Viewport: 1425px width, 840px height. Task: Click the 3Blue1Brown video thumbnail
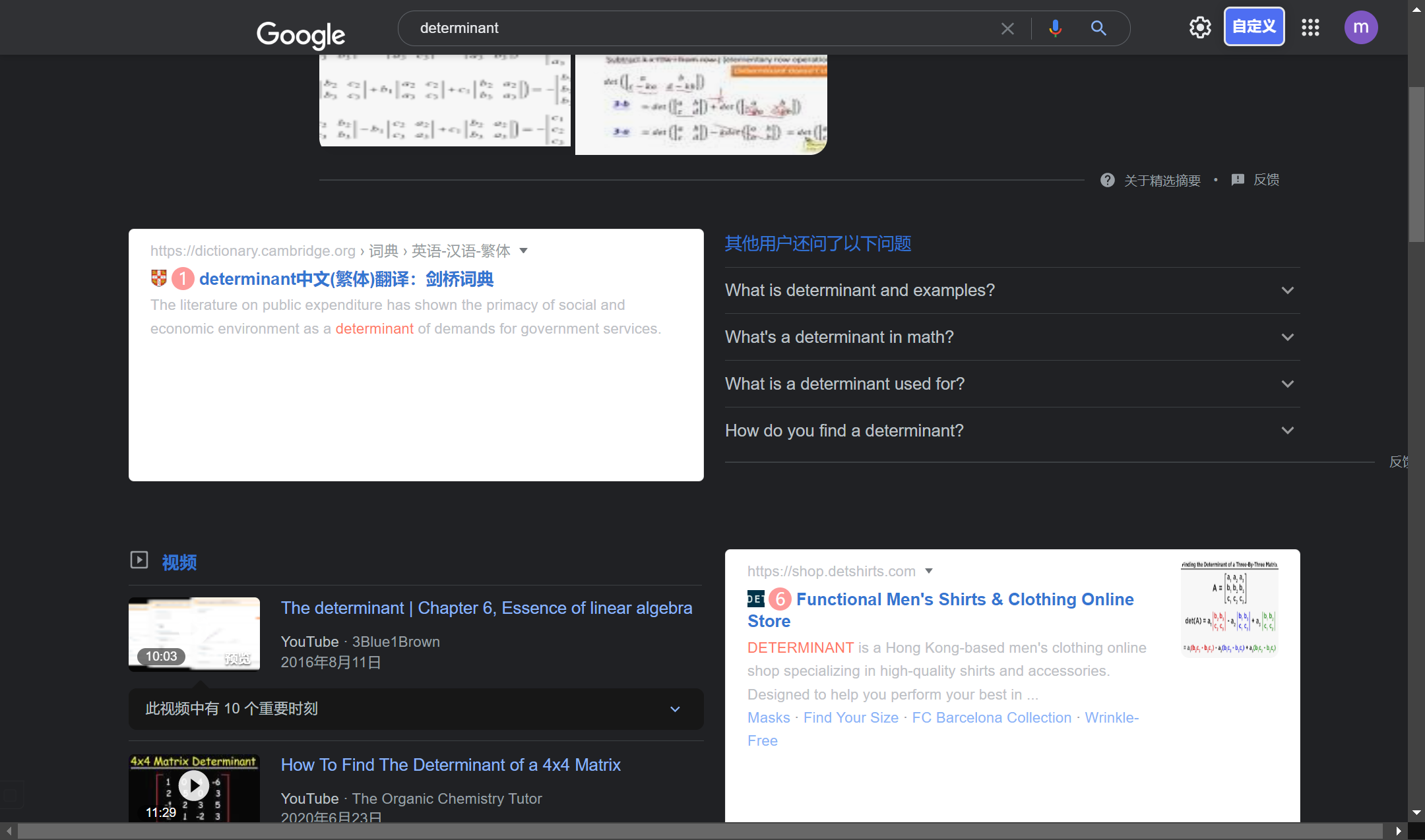pyautogui.click(x=194, y=634)
